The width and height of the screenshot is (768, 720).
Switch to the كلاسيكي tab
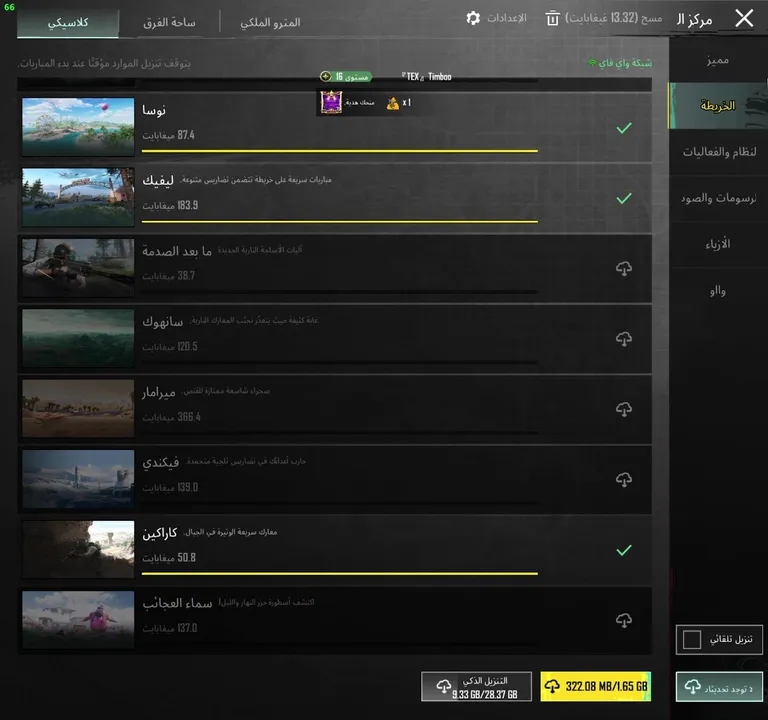(68, 23)
